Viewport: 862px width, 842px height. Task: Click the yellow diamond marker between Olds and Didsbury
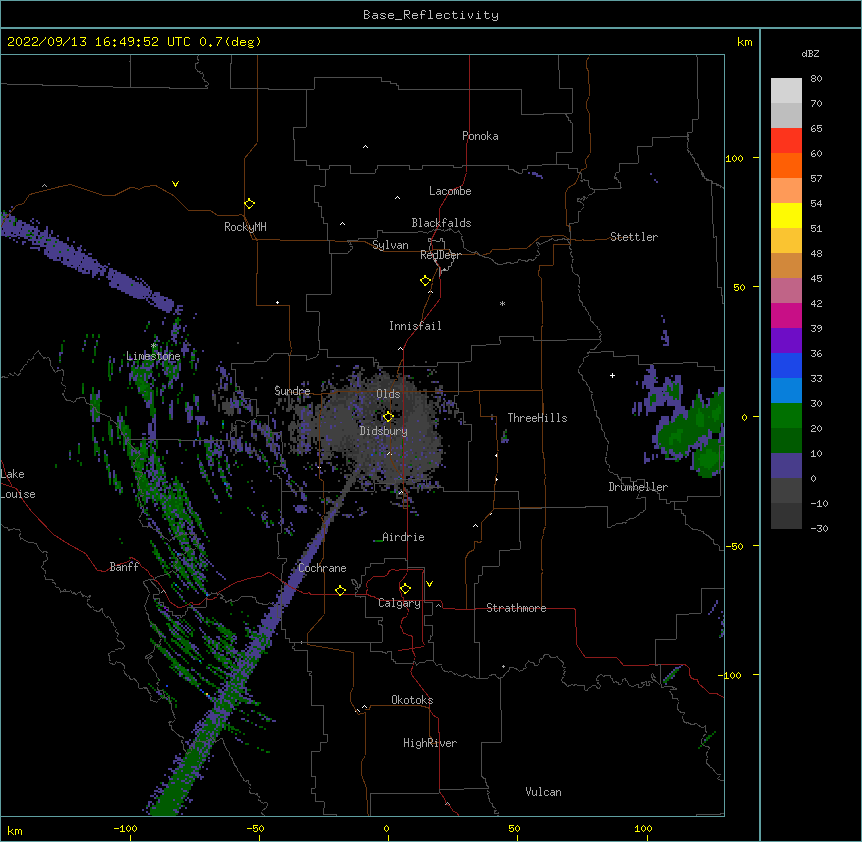[388, 416]
